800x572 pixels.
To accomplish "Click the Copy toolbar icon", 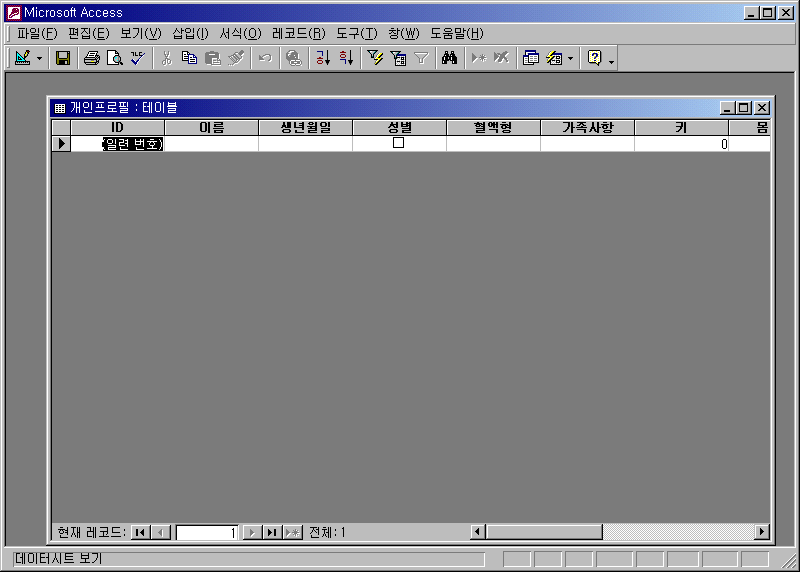I will tap(189, 58).
